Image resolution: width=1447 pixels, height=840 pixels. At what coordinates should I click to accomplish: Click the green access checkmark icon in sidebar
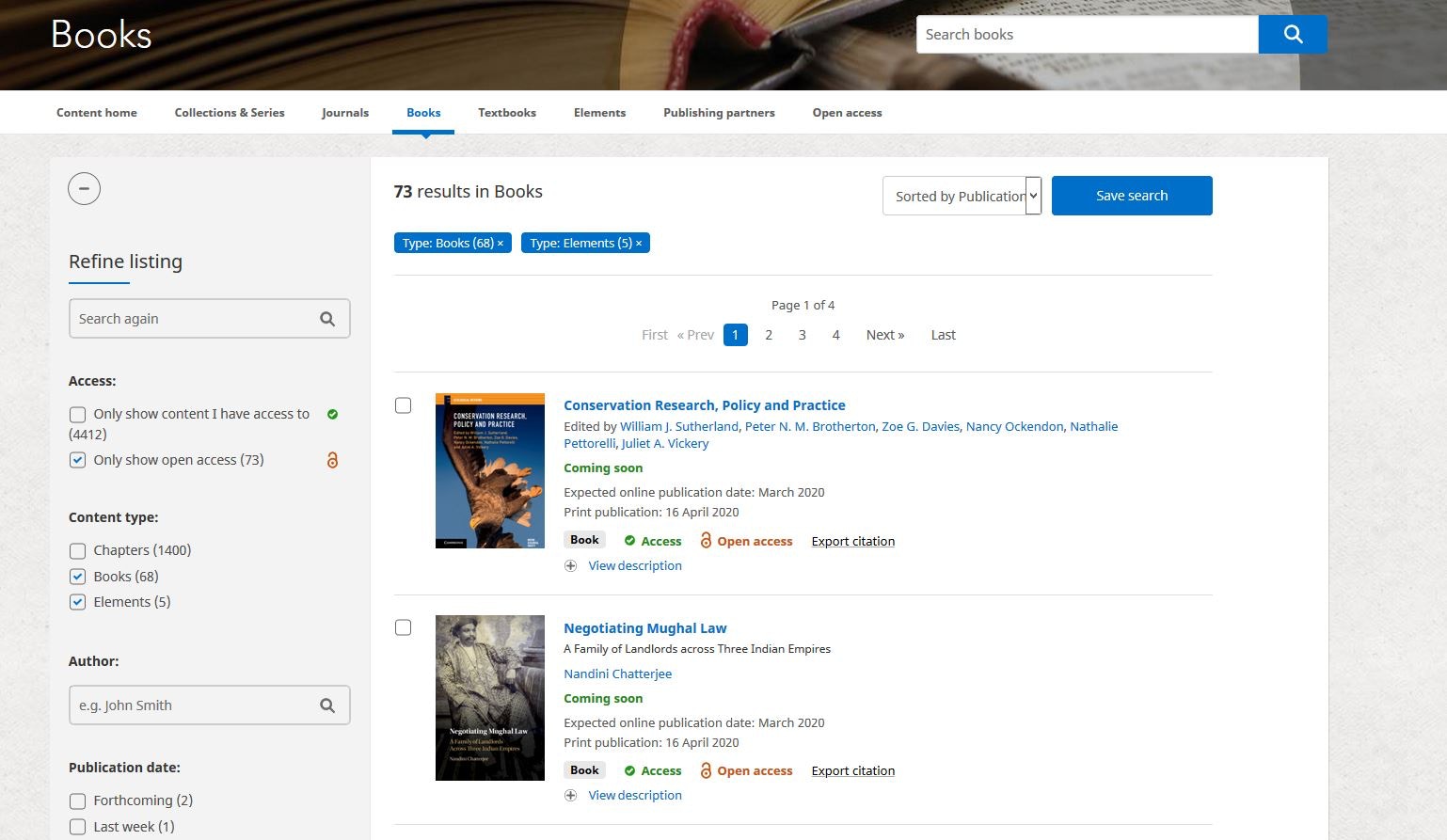click(332, 414)
